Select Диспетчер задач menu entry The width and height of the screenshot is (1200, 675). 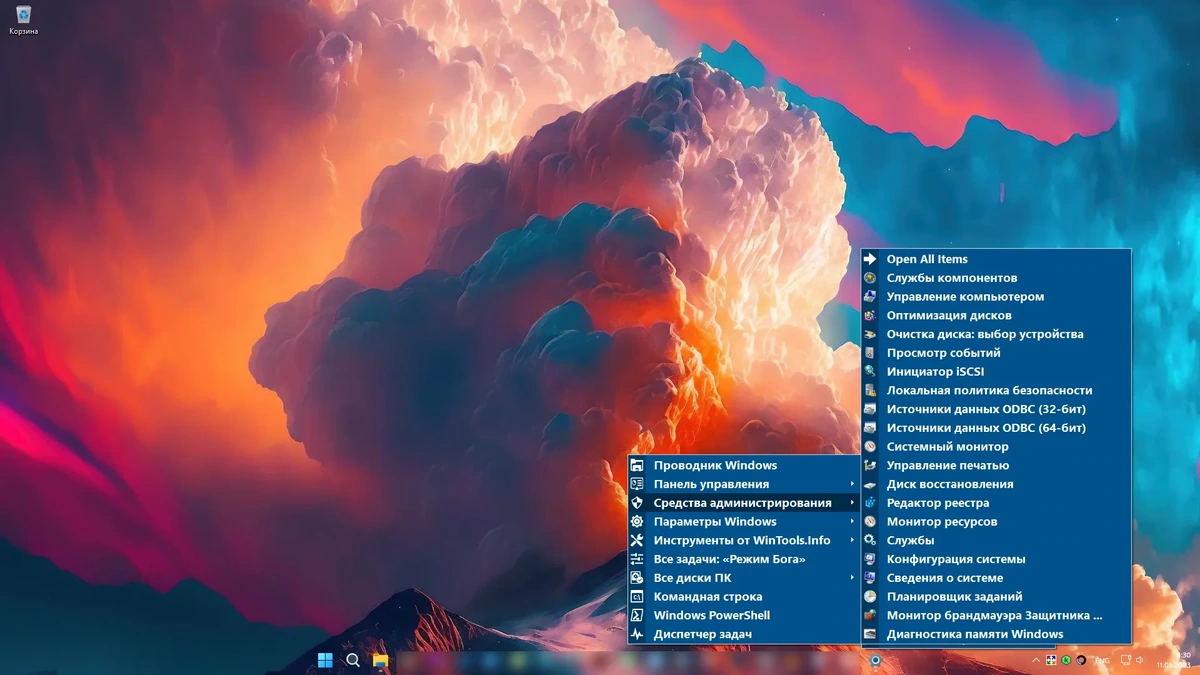pos(744,634)
